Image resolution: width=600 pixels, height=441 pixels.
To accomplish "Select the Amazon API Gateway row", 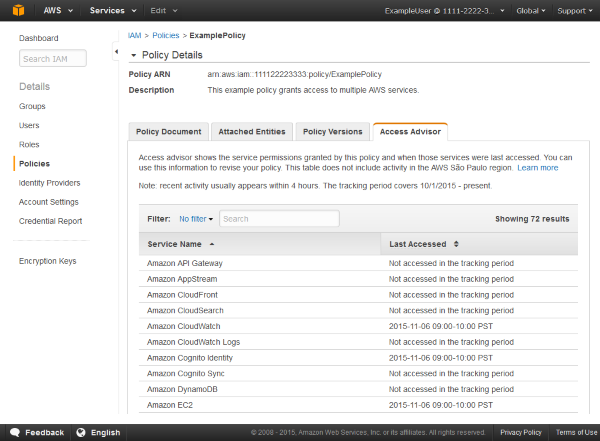I will tap(358, 263).
